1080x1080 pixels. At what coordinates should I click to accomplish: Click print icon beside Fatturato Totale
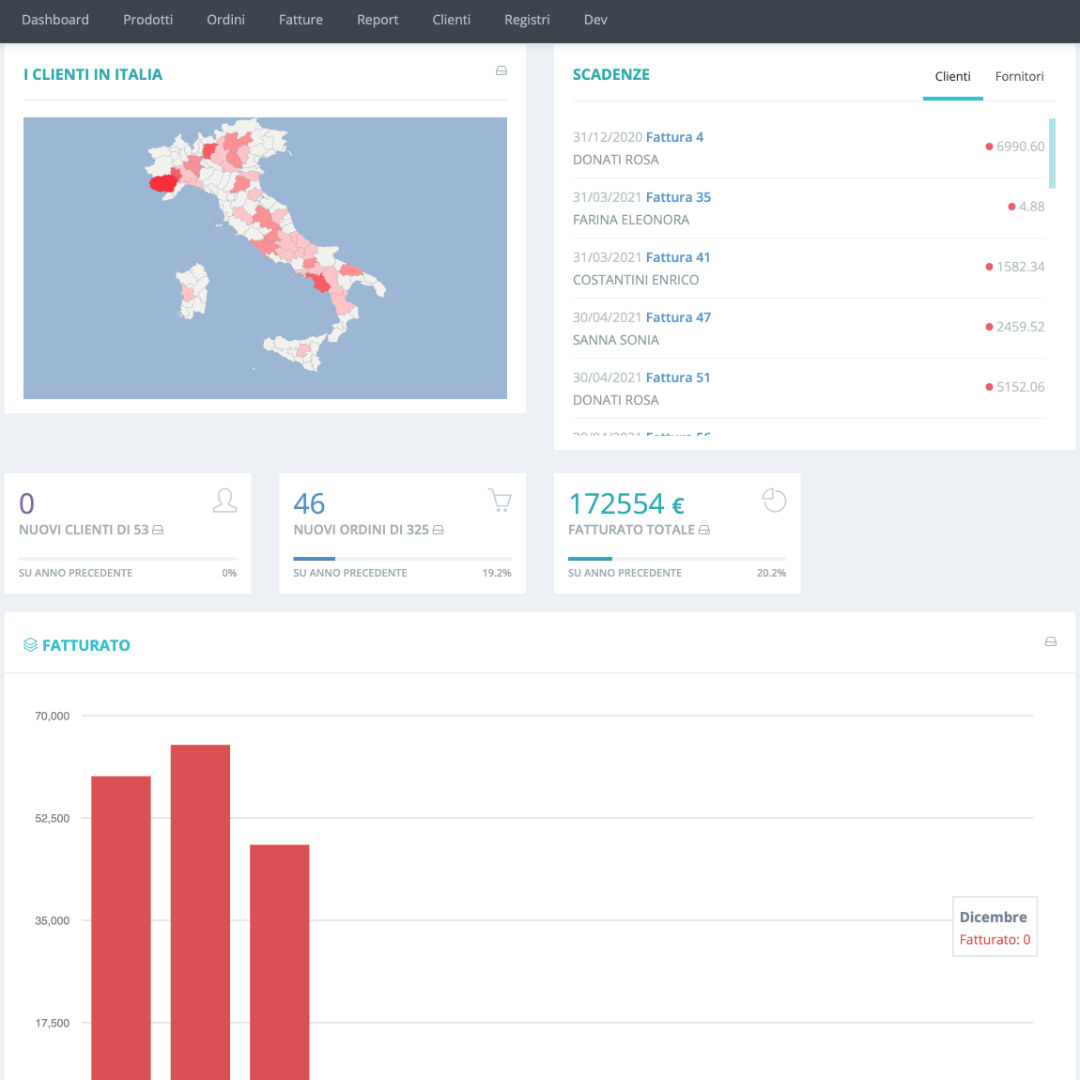[x=704, y=530]
